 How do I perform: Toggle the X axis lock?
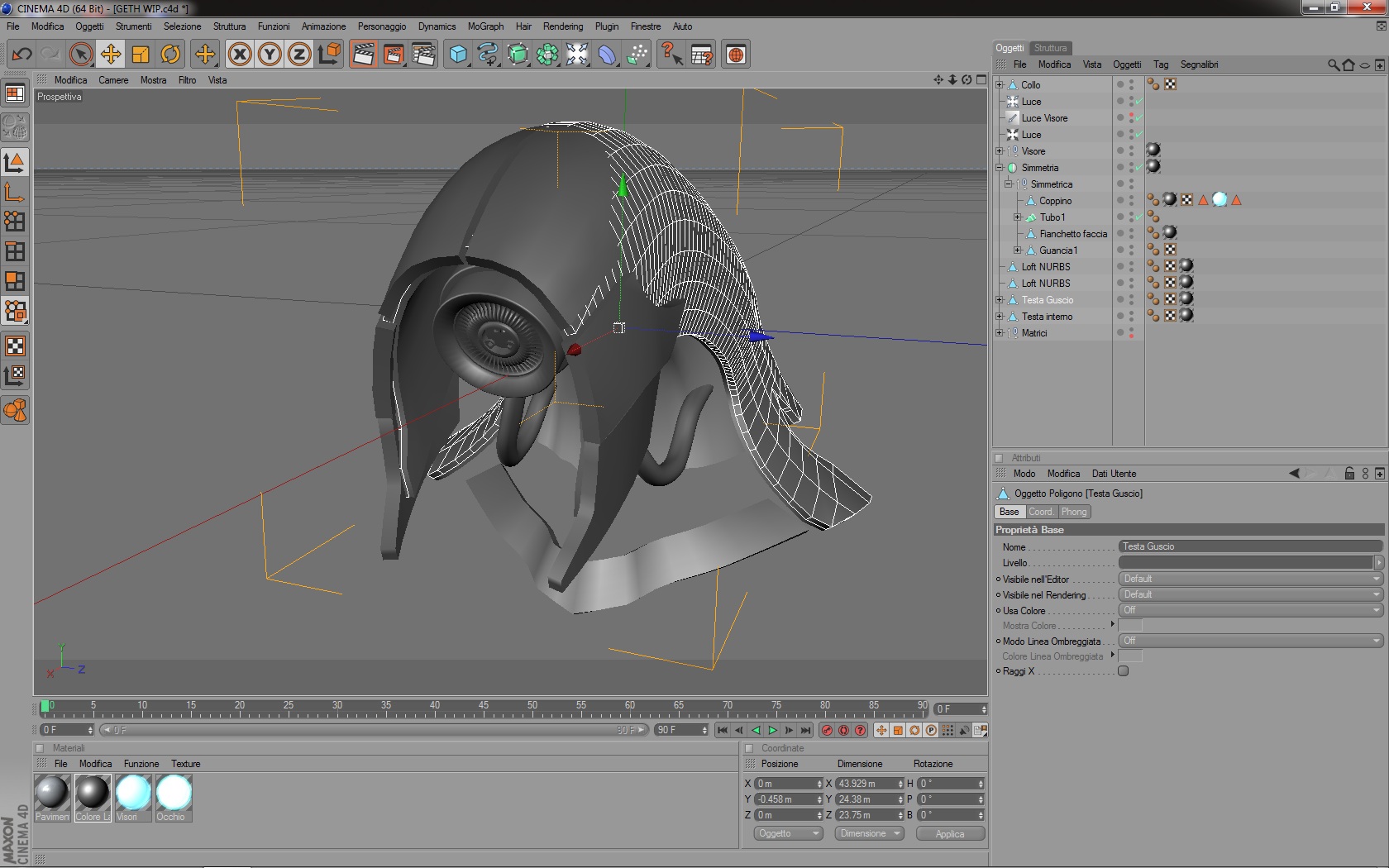point(240,55)
